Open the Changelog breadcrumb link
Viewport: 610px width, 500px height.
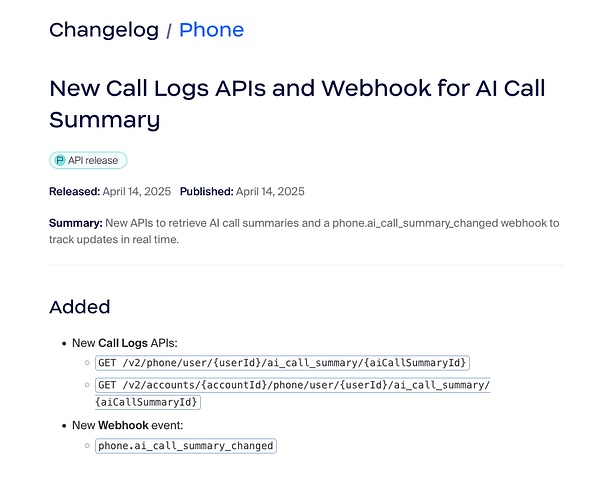tap(104, 30)
